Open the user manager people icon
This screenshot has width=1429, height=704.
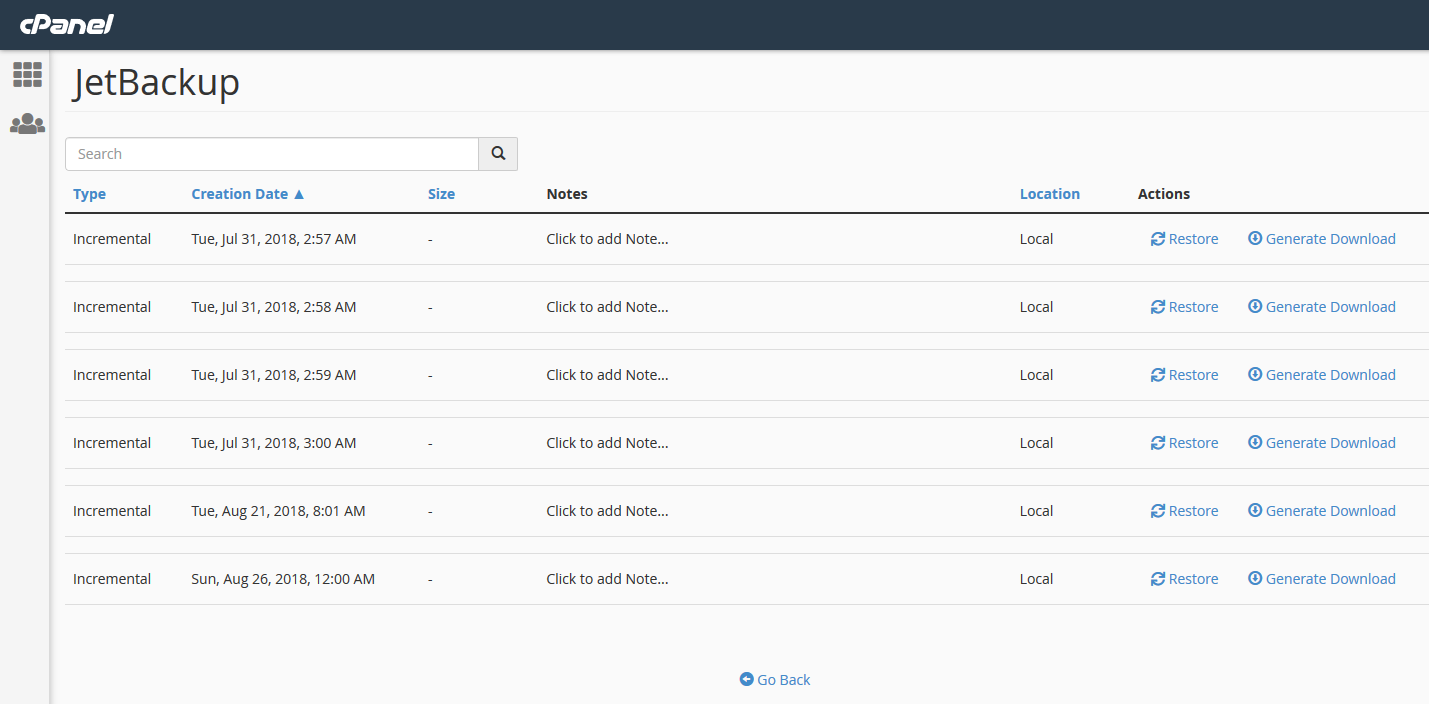[27, 124]
